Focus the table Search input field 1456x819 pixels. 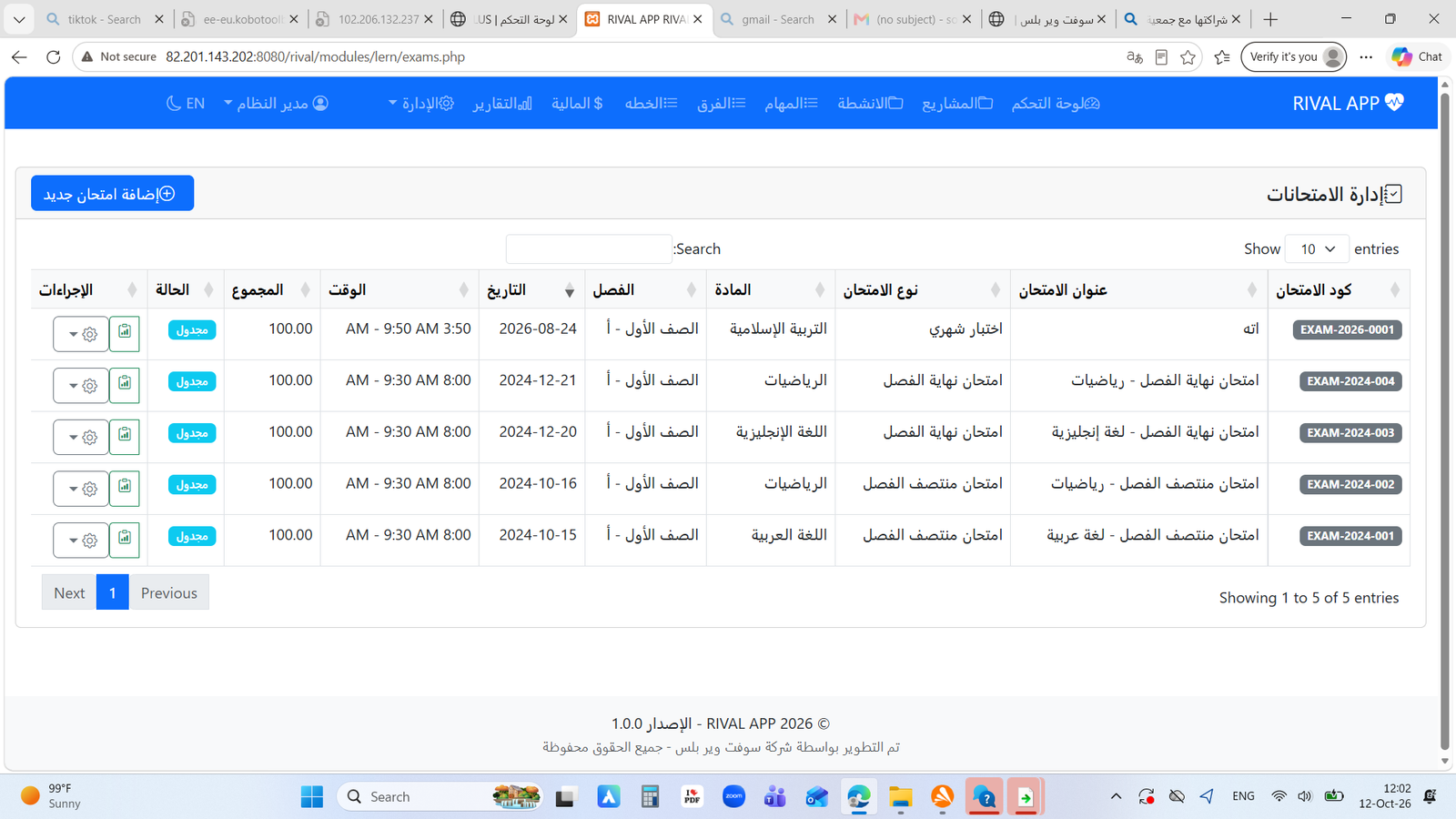(x=589, y=248)
